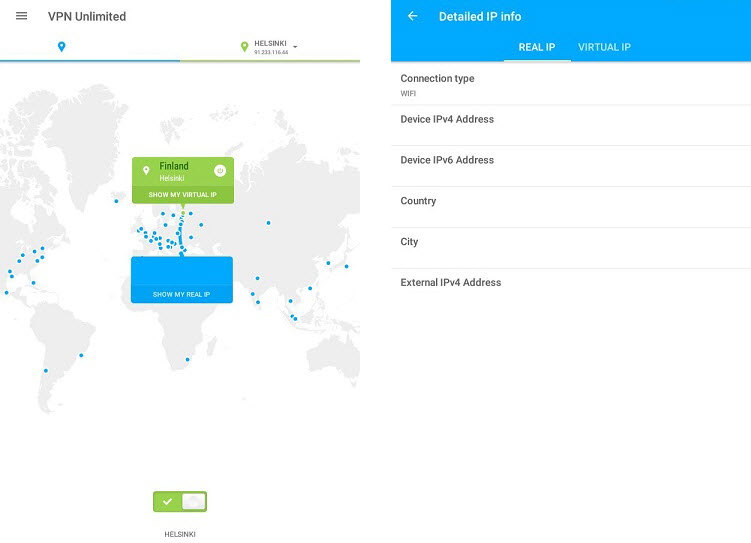Click the VPN Unlimited title

87,16
